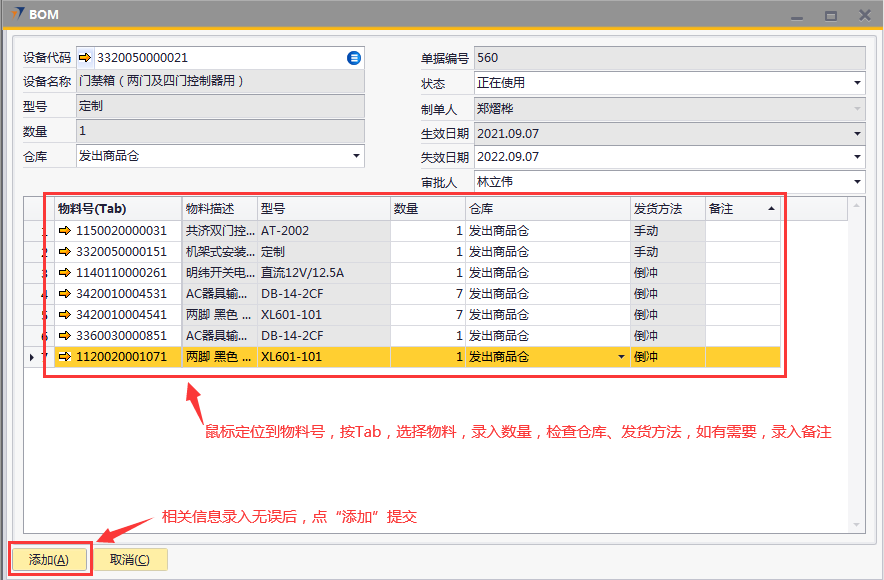Open the 失效日期 date picker dropdown
Screen dimensions: 884x580
pyautogui.click(x=857, y=158)
